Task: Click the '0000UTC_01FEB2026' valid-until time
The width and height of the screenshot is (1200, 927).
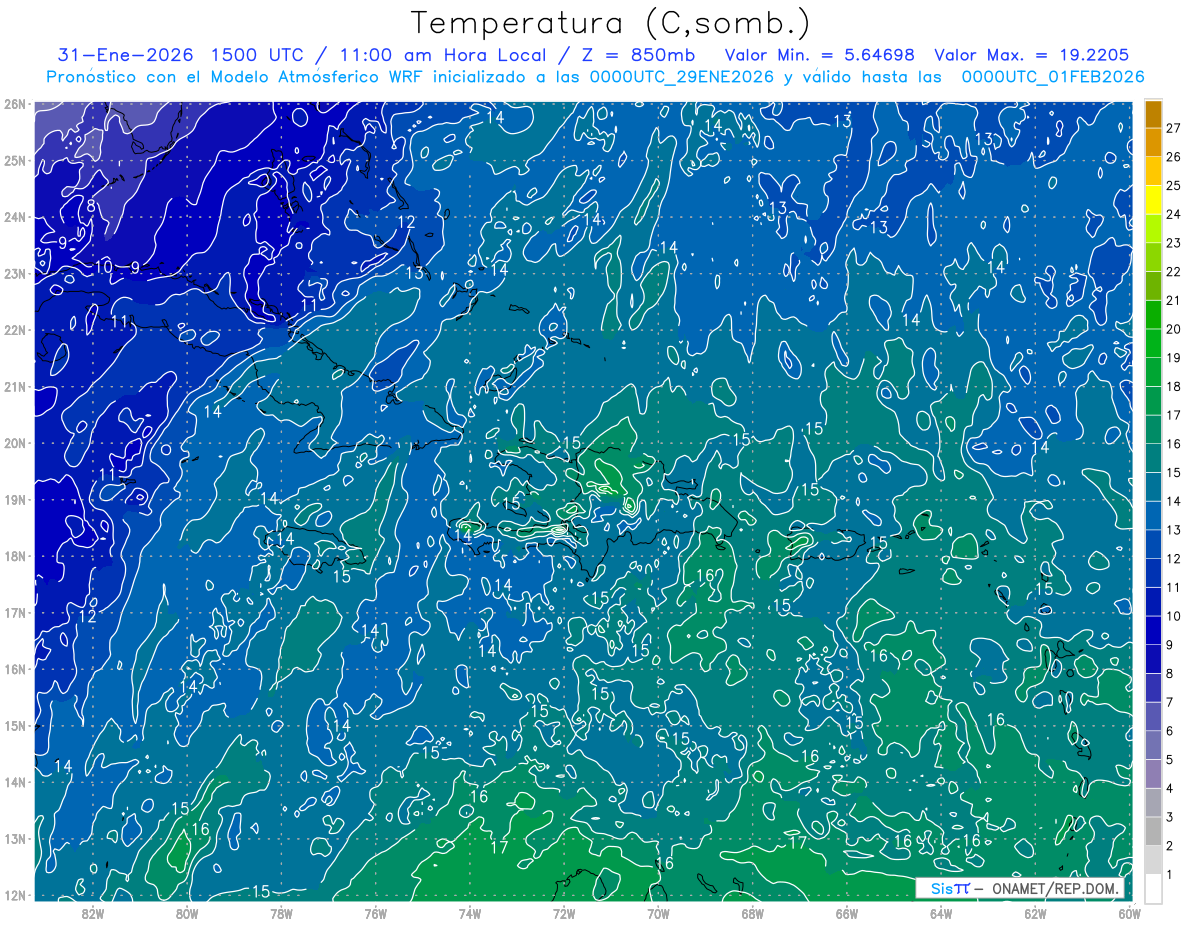Action: 1053,77
